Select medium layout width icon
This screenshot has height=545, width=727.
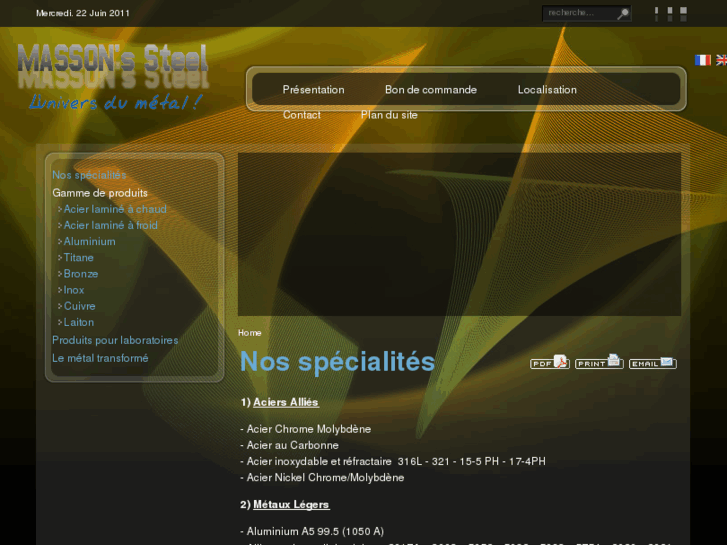point(670,14)
